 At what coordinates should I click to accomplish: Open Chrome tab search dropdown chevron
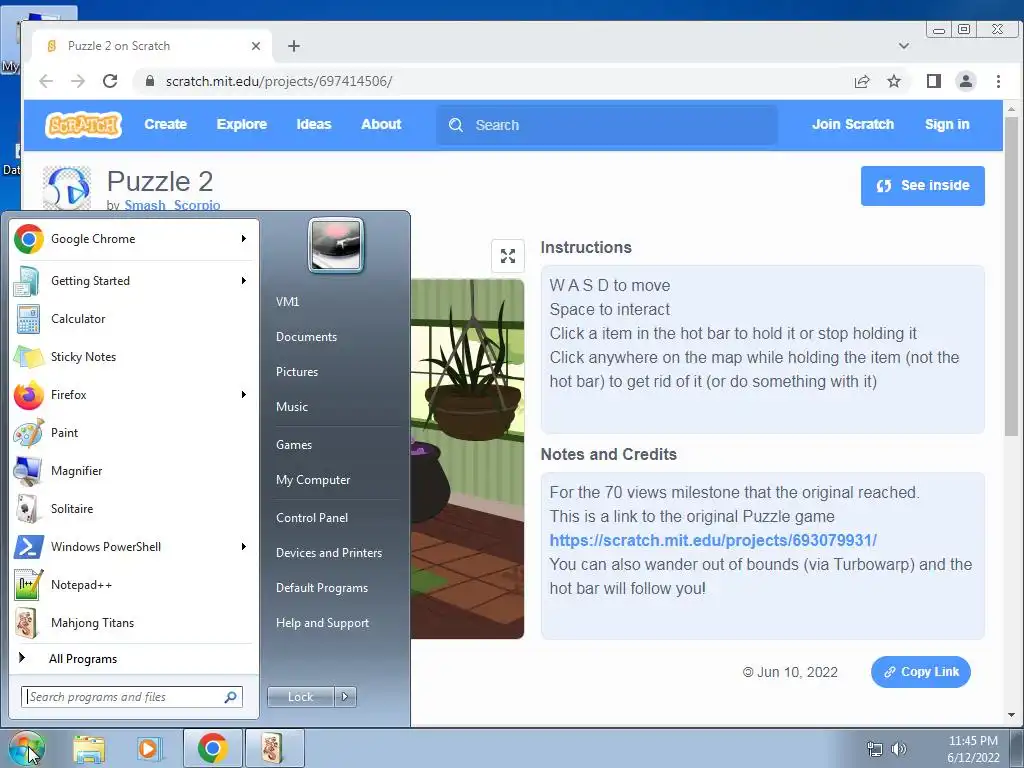[904, 46]
